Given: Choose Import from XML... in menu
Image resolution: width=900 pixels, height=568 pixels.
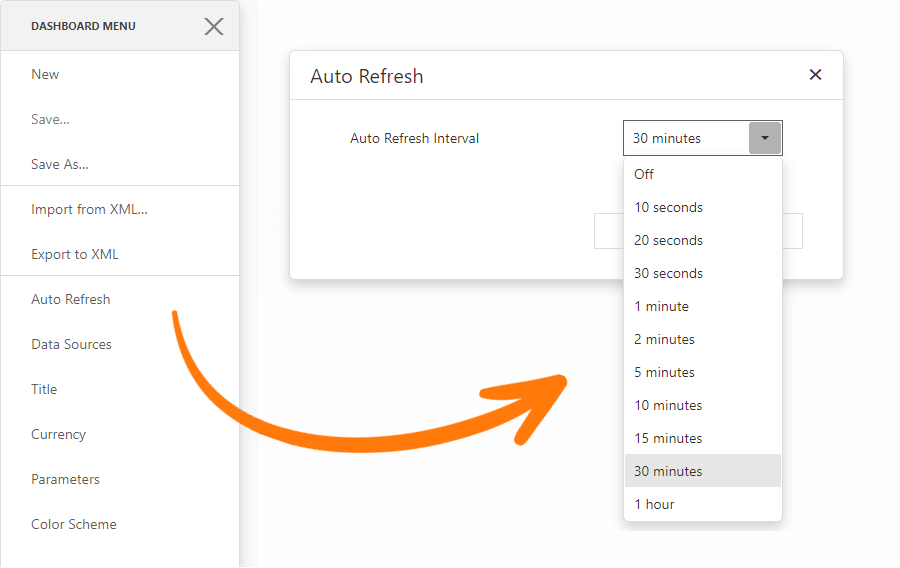Looking at the screenshot, I should [x=89, y=209].
